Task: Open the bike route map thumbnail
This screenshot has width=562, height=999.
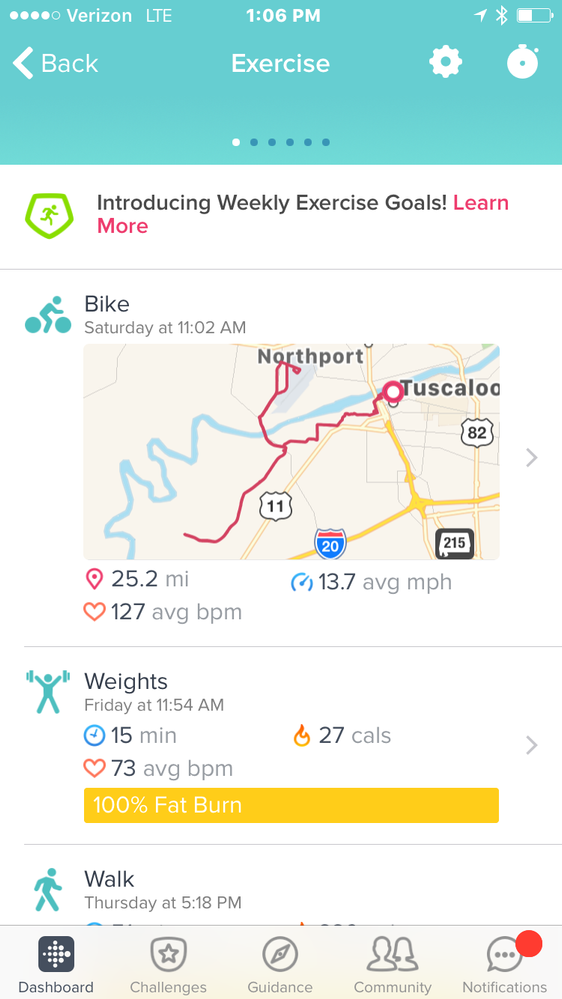Action: 291,452
